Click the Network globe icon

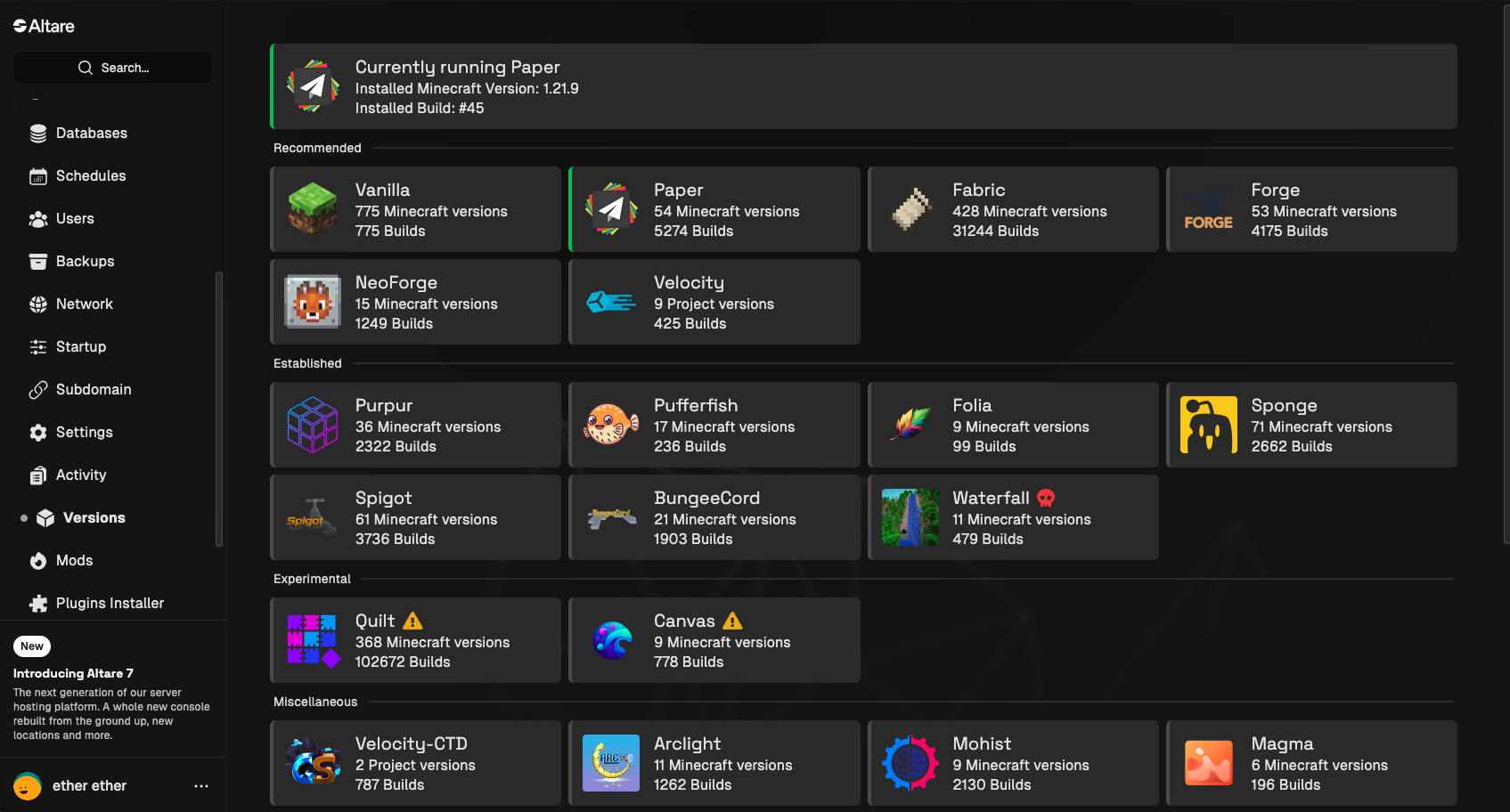[38, 304]
